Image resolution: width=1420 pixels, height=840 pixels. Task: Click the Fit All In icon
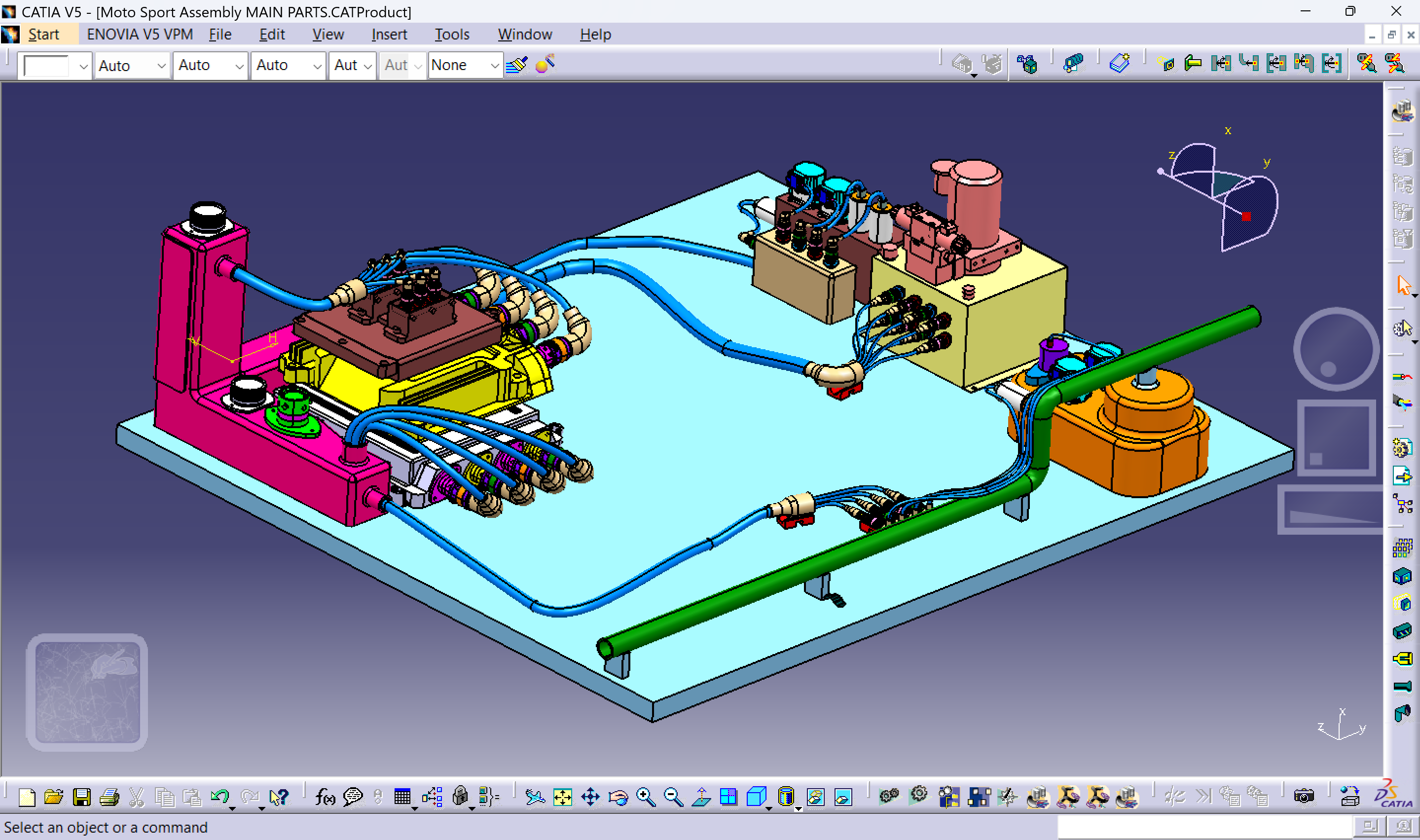(x=563, y=797)
